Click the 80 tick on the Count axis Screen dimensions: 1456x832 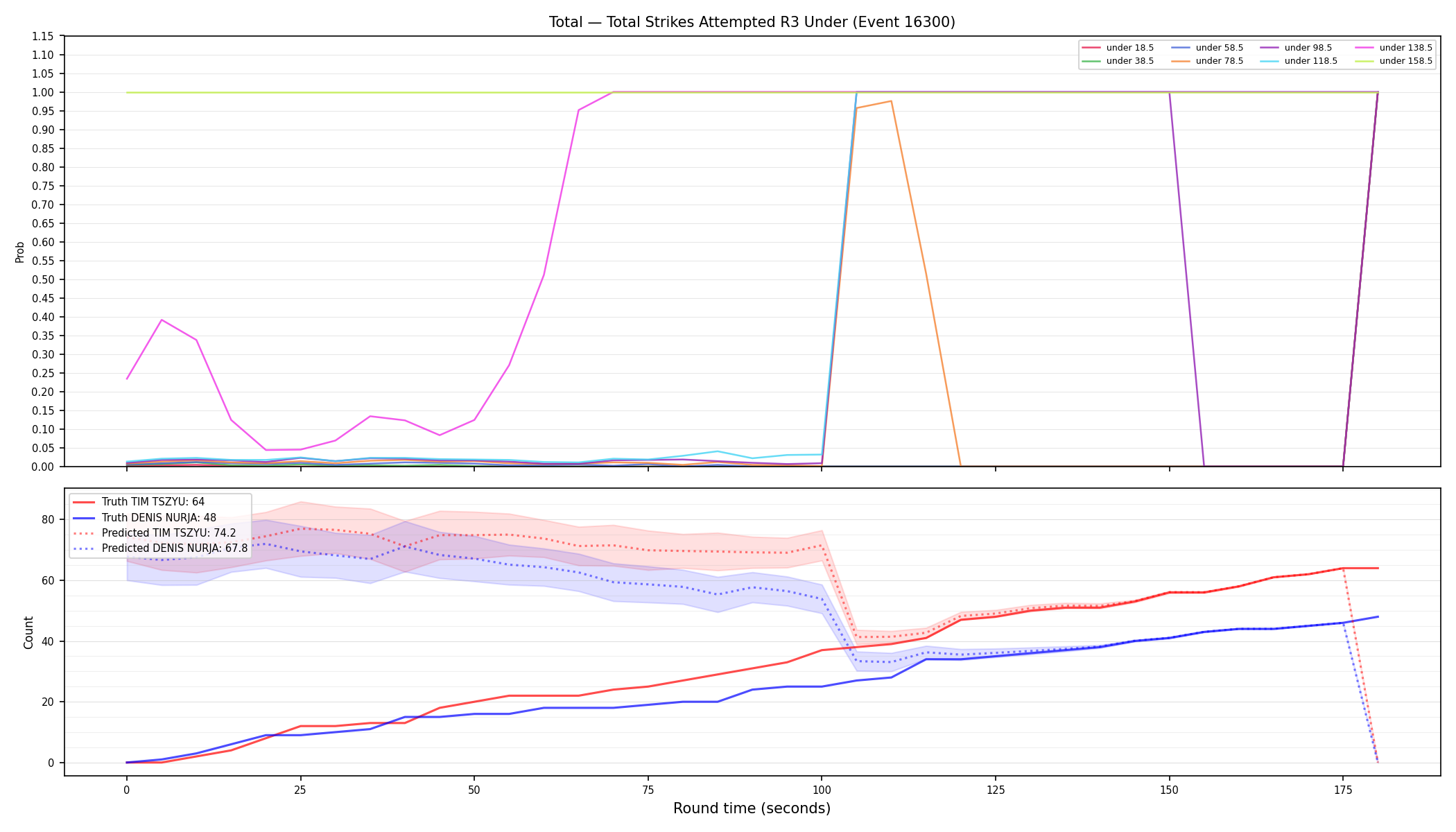click(48, 519)
